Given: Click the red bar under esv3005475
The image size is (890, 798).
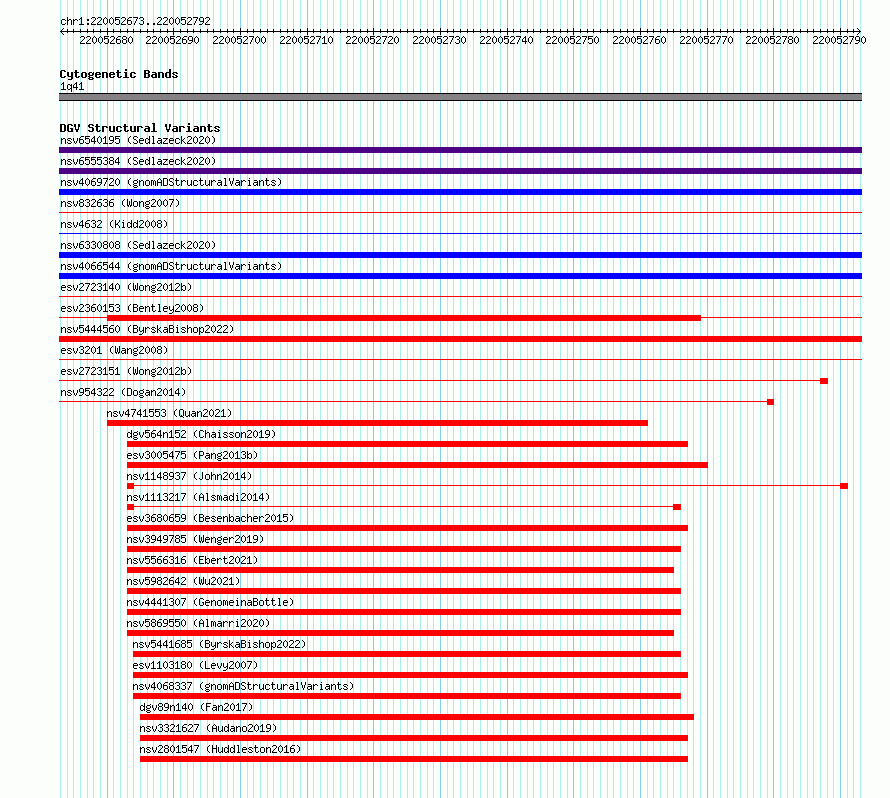Looking at the screenshot, I should coord(417,465).
